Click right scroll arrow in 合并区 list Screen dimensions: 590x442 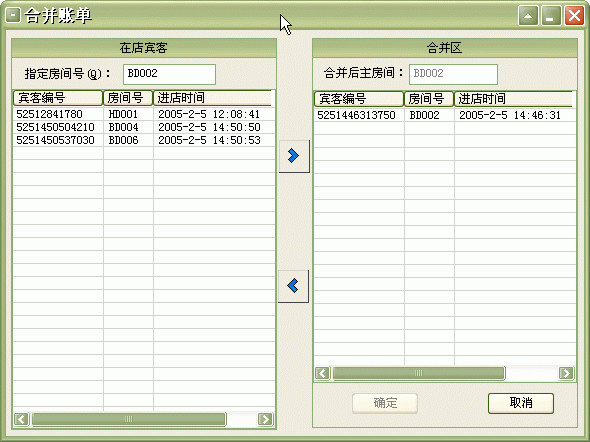coord(566,373)
